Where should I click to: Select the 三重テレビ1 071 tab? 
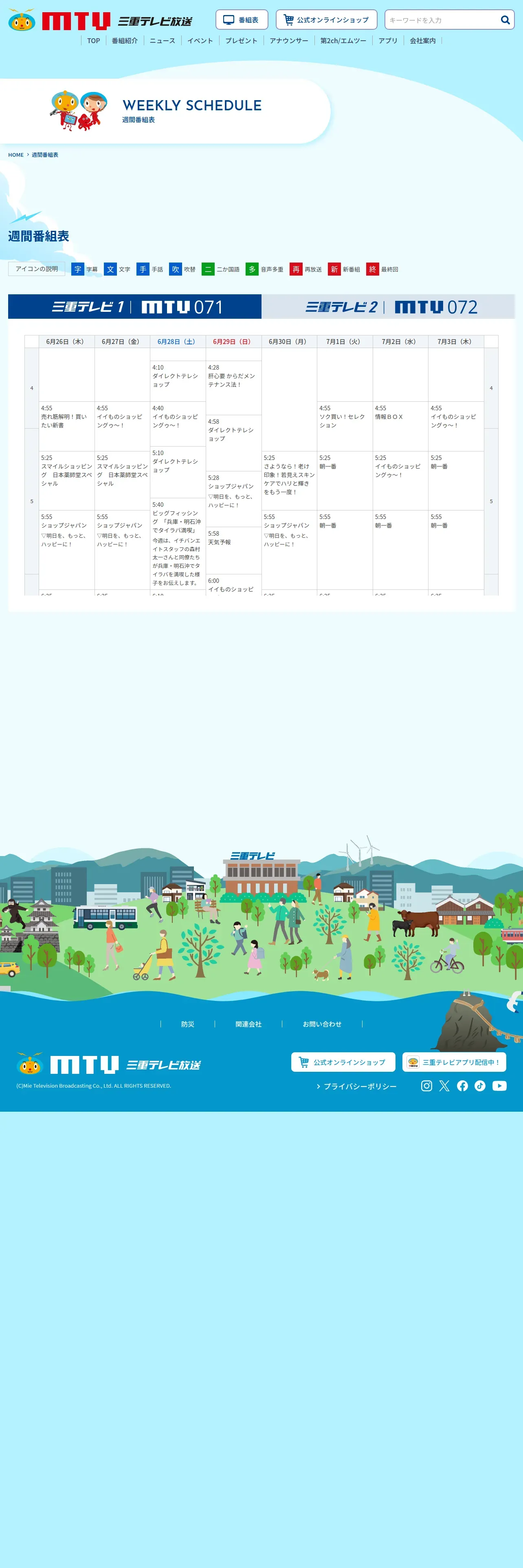point(134,307)
